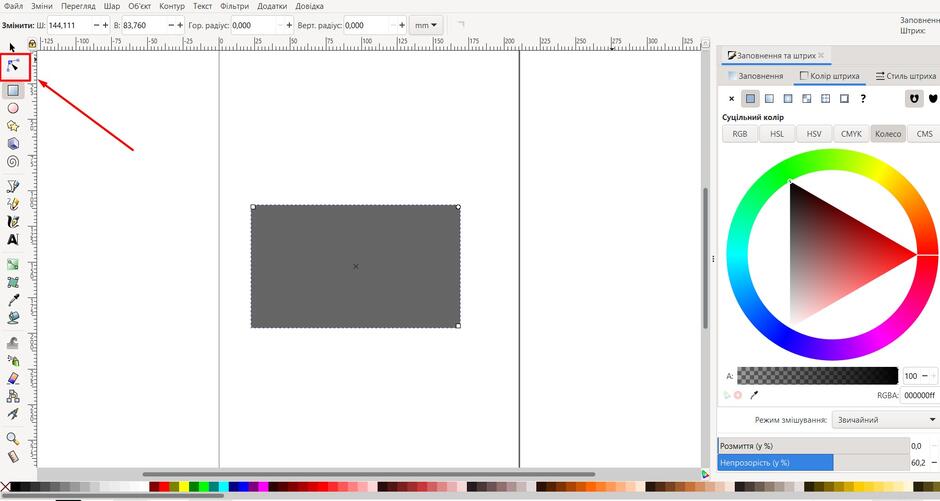Select even-odd fill rule heart icon

pyautogui.click(x=914, y=99)
